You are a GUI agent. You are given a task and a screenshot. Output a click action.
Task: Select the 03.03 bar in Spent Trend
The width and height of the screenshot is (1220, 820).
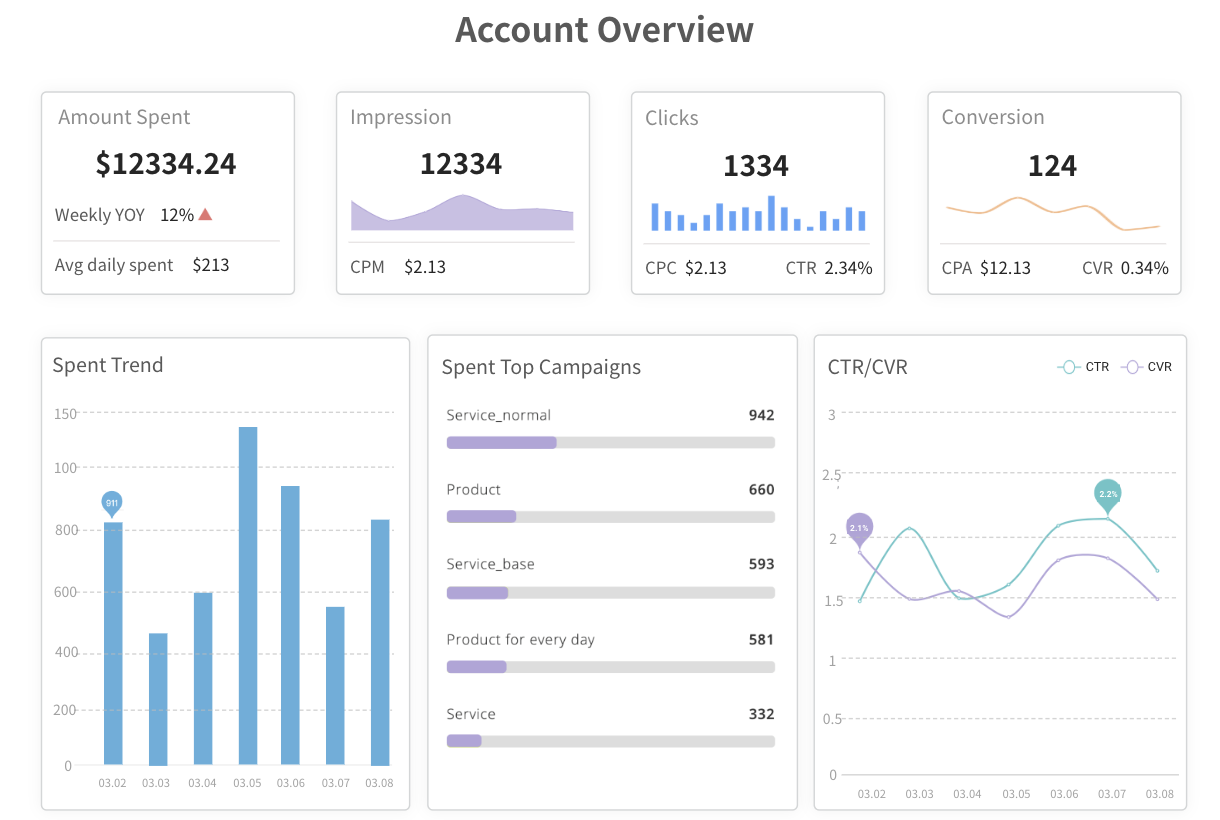pyautogui.click(x=158, y=698)
